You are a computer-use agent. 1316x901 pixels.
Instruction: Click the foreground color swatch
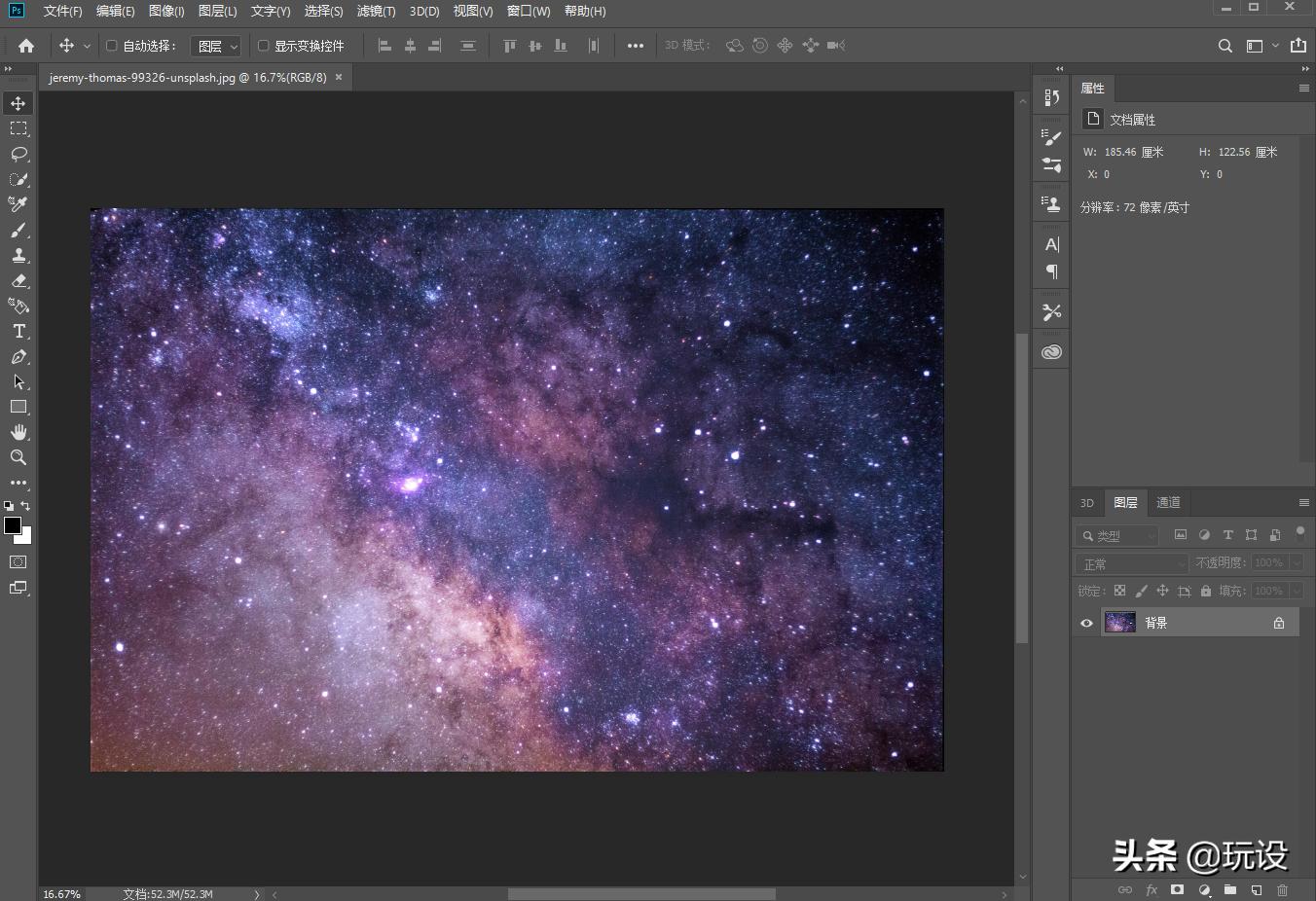[x=13, y=525]
